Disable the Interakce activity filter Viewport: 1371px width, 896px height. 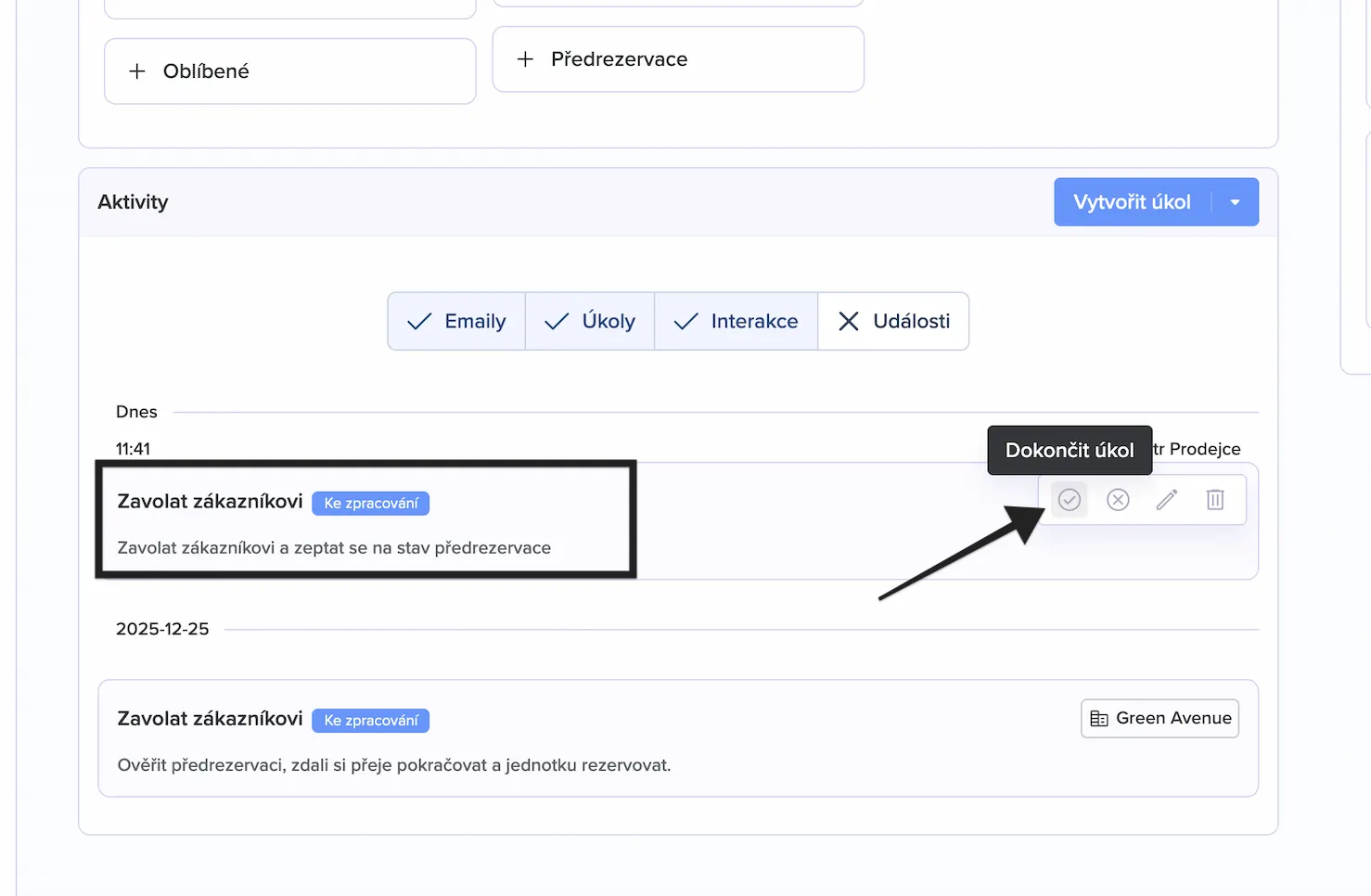coord(737,321)
